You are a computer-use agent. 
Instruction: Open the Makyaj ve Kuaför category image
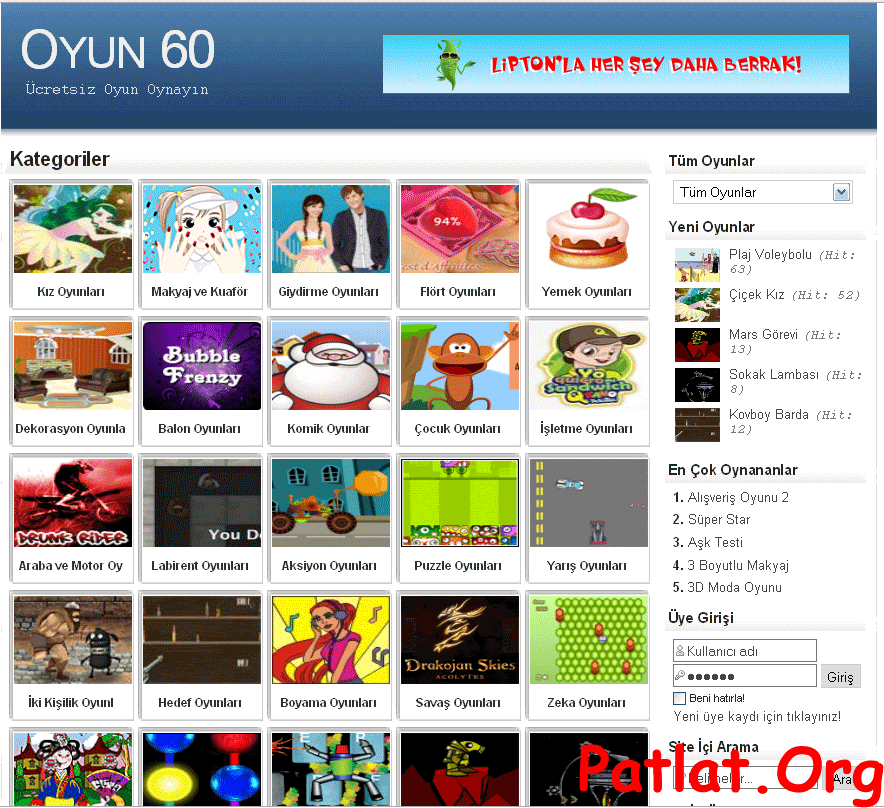[x=202, y=229]
